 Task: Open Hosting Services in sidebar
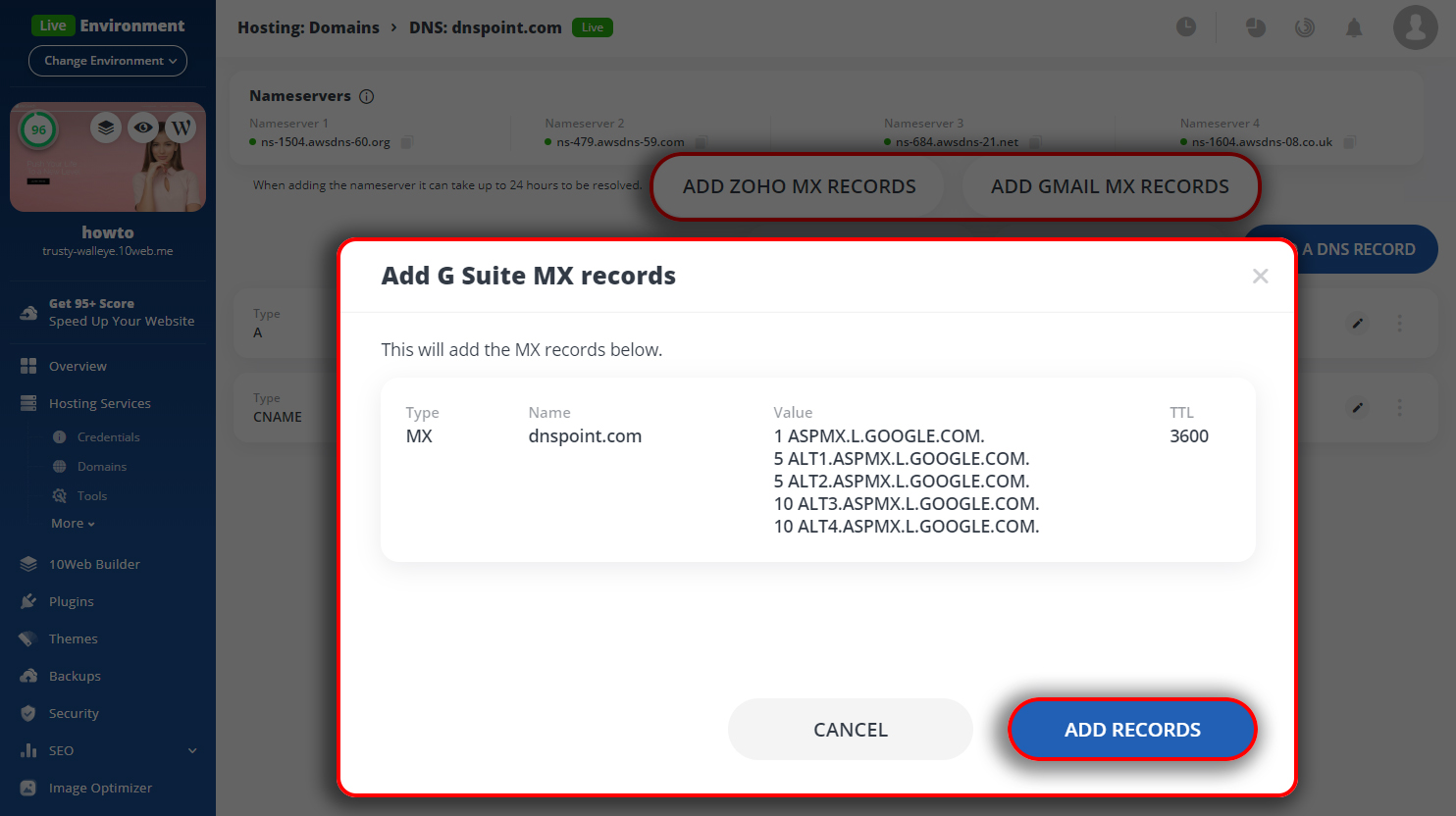(99, 403)
